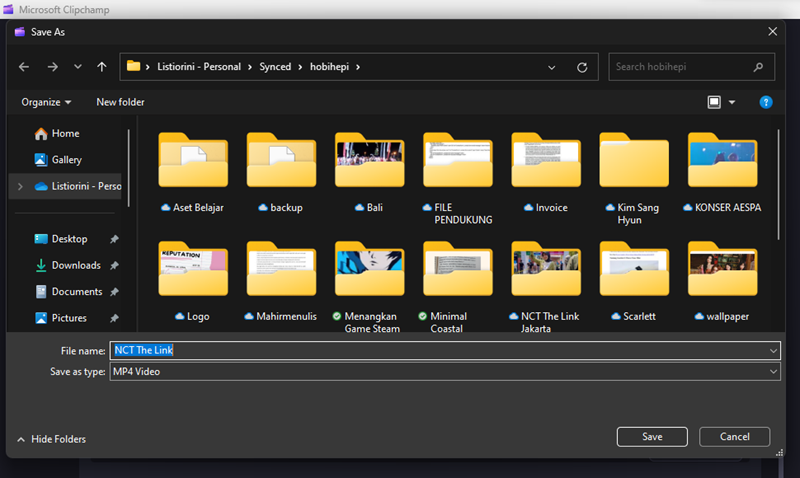Go up one folder level

102,67
